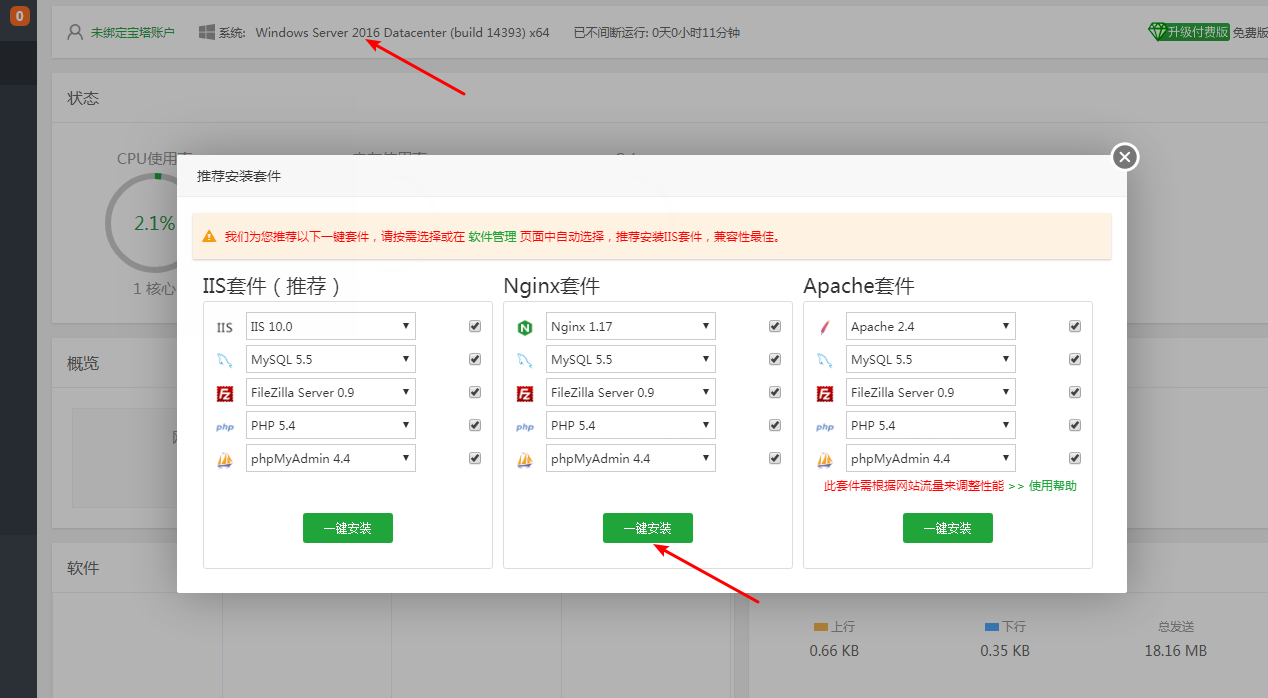Click phpMyAdmin icon in Apache suite

click(x=825, y=460)
